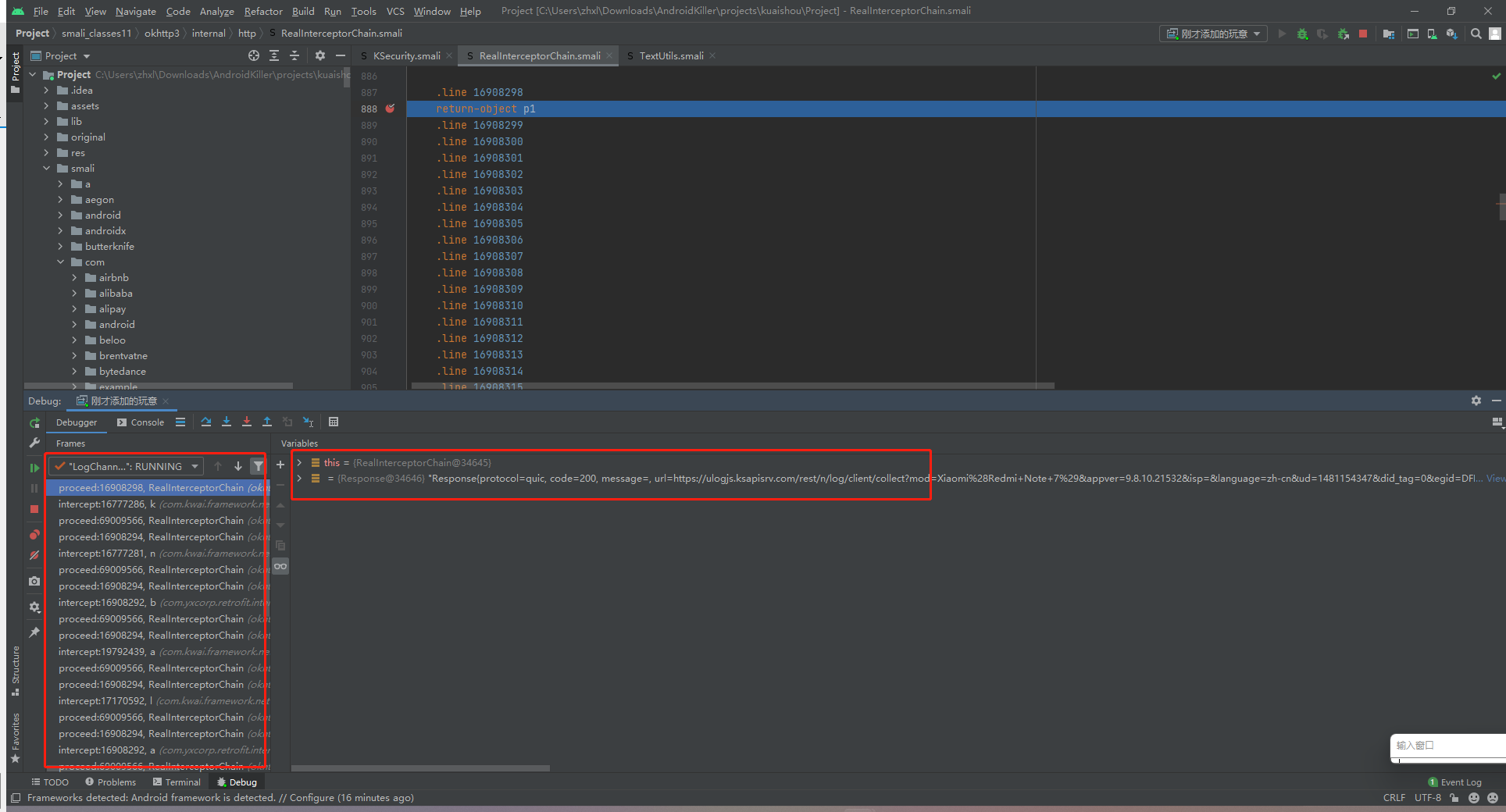The image size is (1506, 812).
Task: Resume program in debug side toolbar
Action: point(34,468)
